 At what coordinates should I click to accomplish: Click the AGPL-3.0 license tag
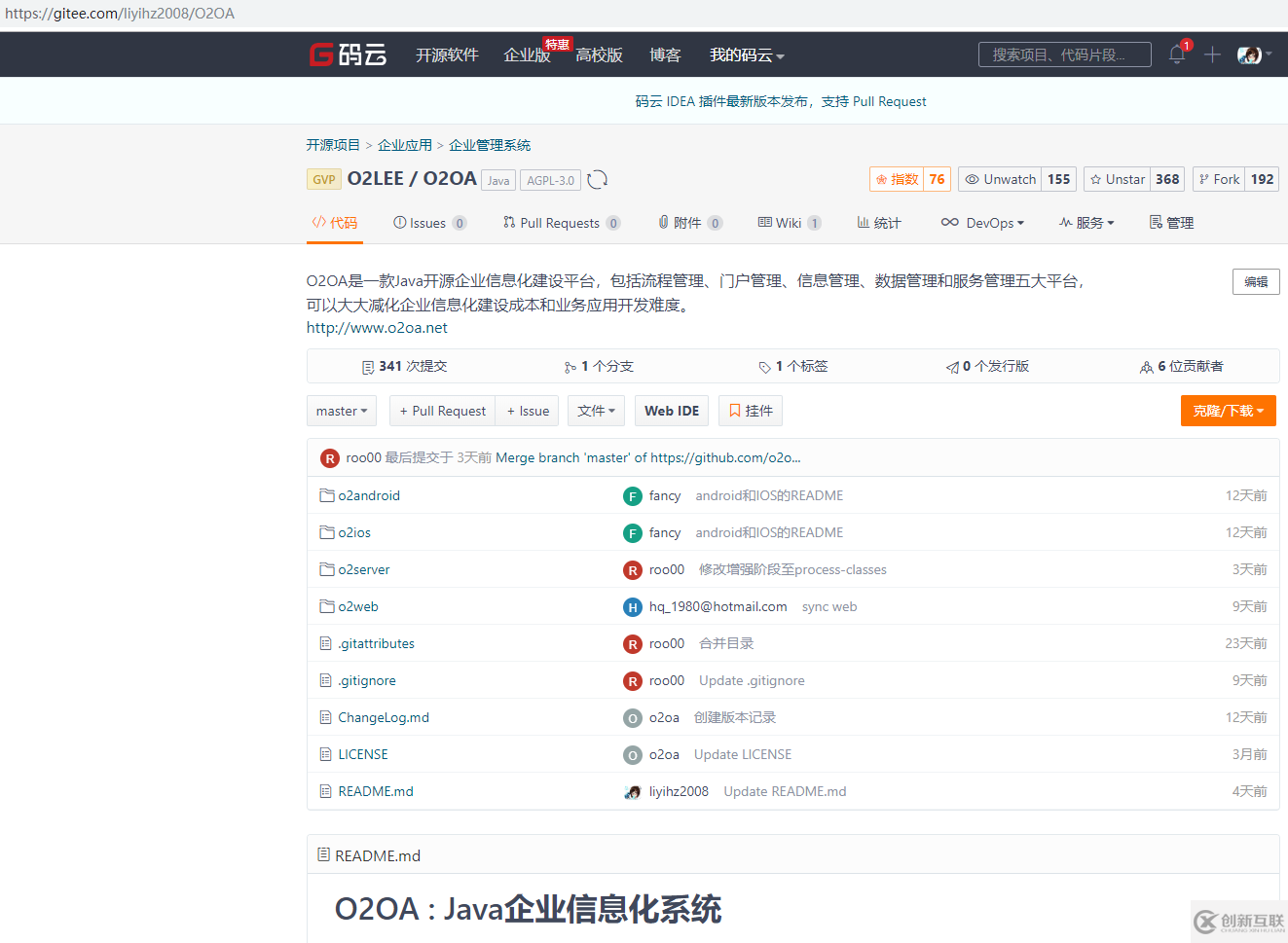[551, 180]
